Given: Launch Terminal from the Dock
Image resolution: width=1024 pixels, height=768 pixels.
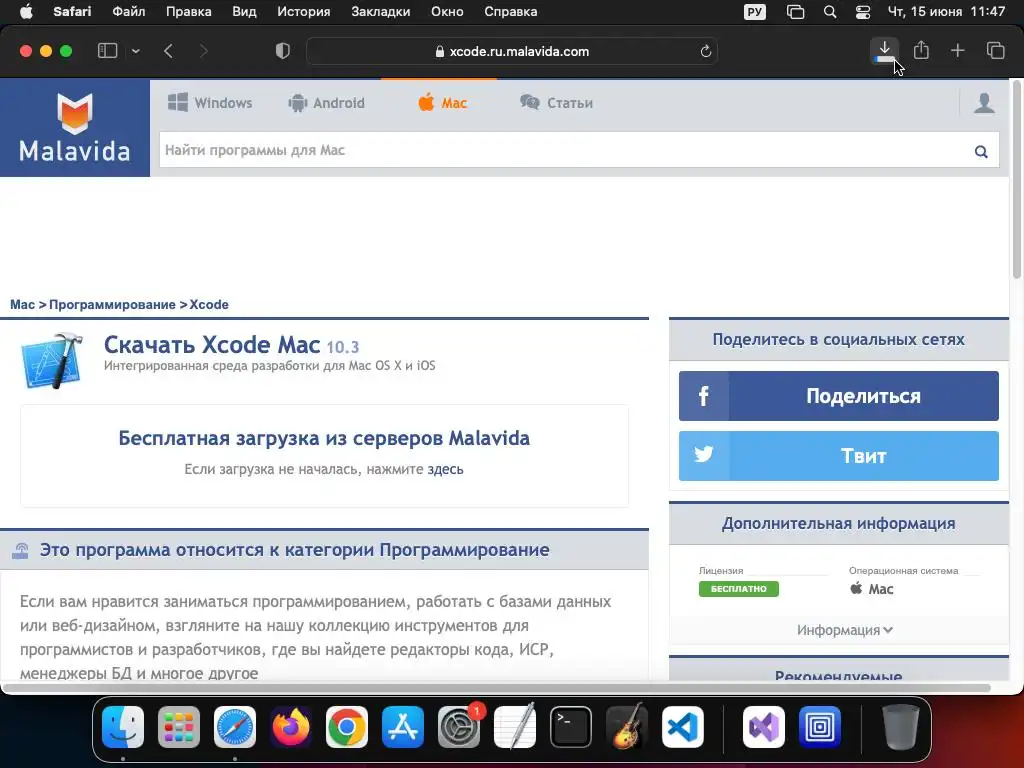Looking at the screenshot, I should pos(571,727).
